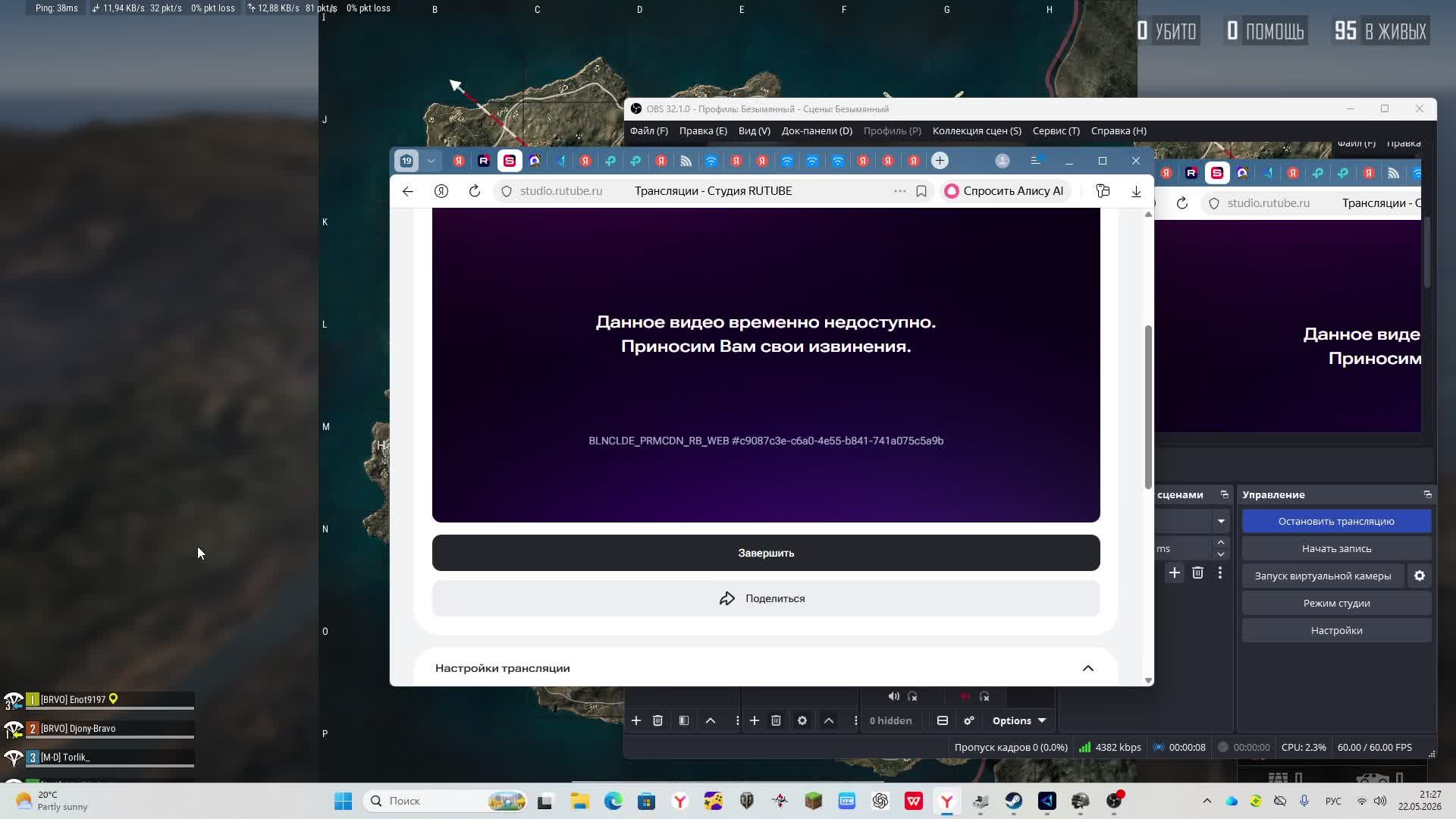
Task: Delete the transition with trash icon
Action: point(1197,573)
